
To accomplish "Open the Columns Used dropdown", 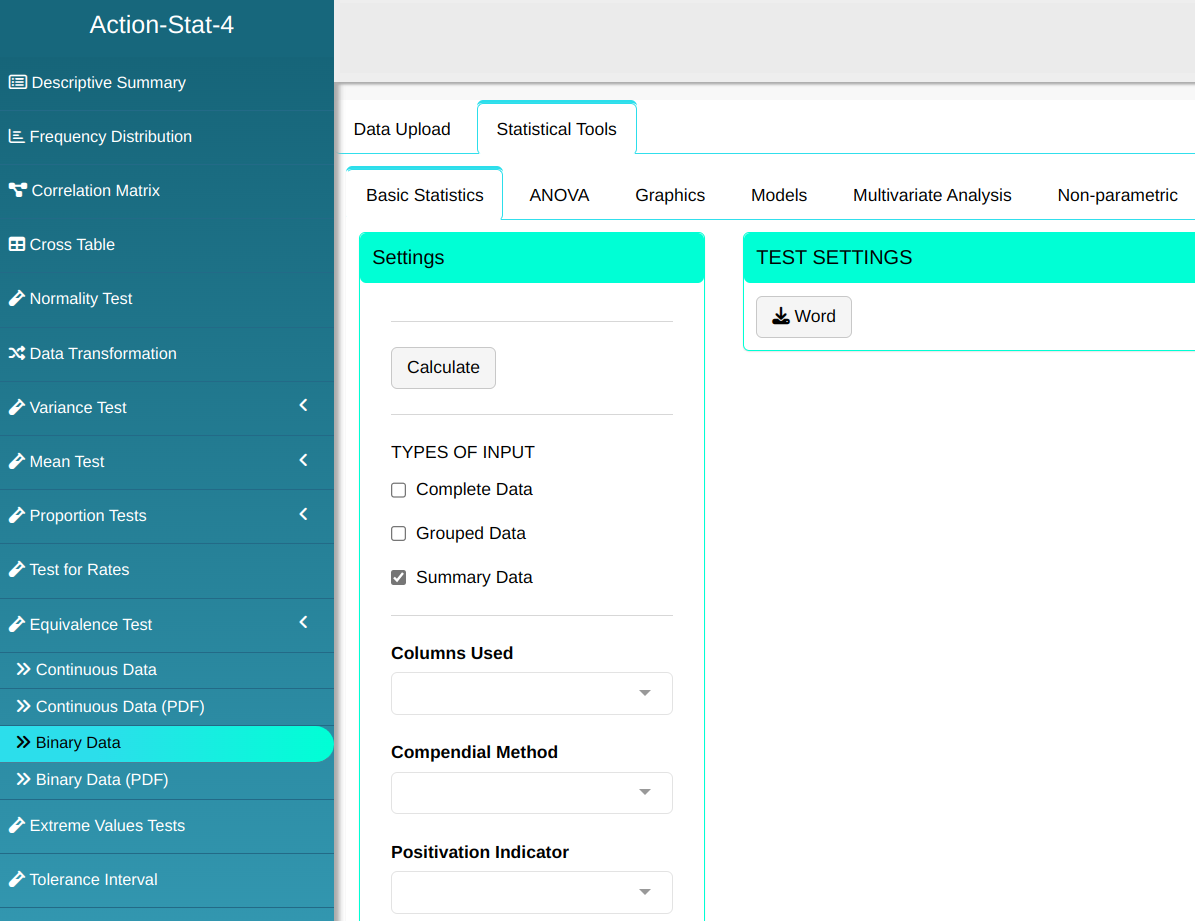I will click(531, 694).
